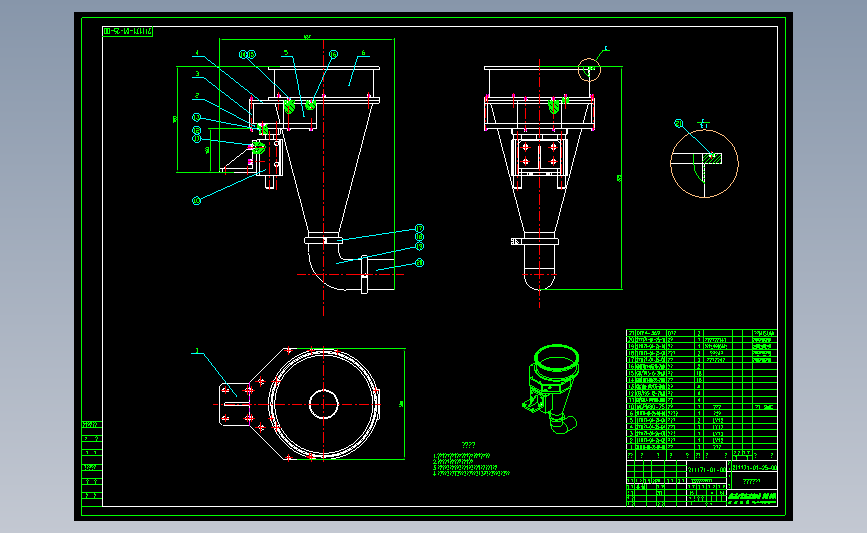867x533 pixels.
Task: Select balloon 16 above the front view hopper
Action: pos(333,54)
